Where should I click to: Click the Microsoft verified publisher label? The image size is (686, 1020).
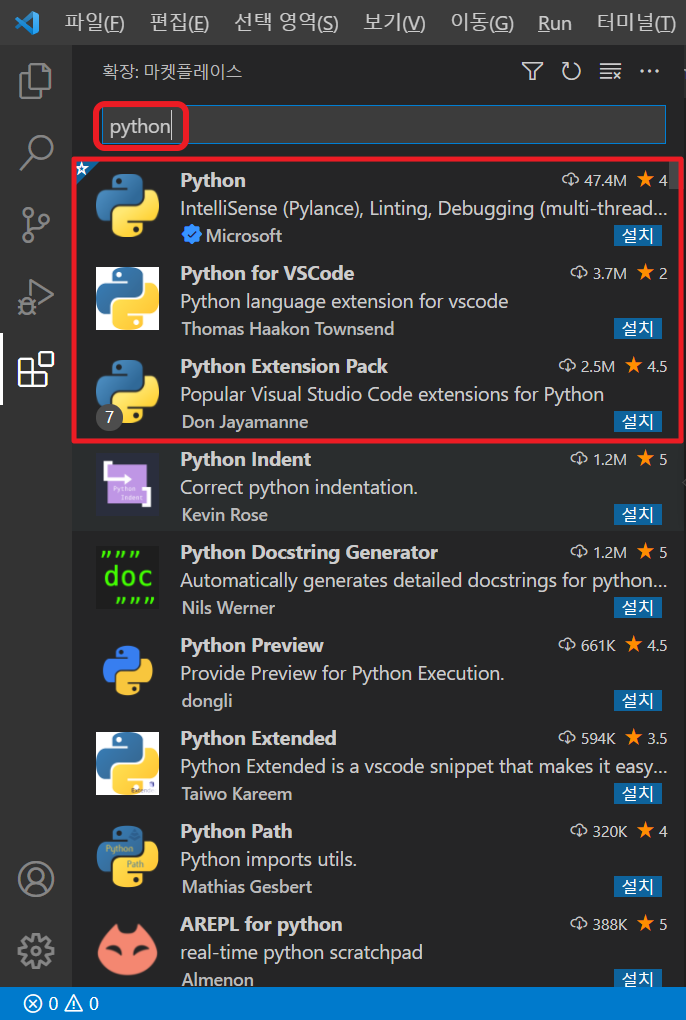[231, 235]
